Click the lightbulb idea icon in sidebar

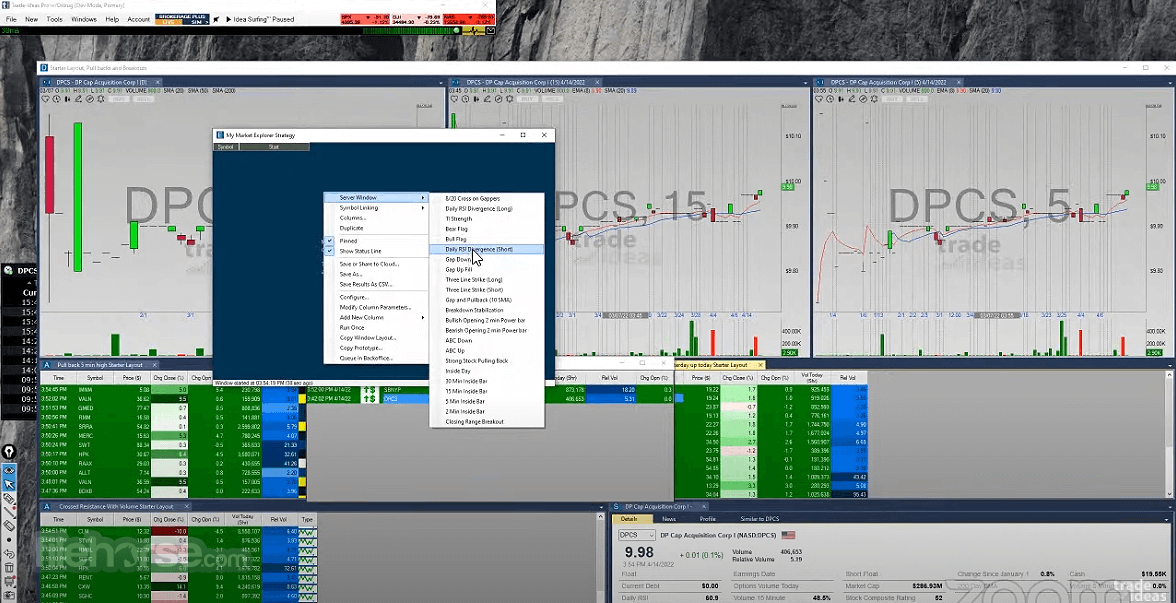8,452
